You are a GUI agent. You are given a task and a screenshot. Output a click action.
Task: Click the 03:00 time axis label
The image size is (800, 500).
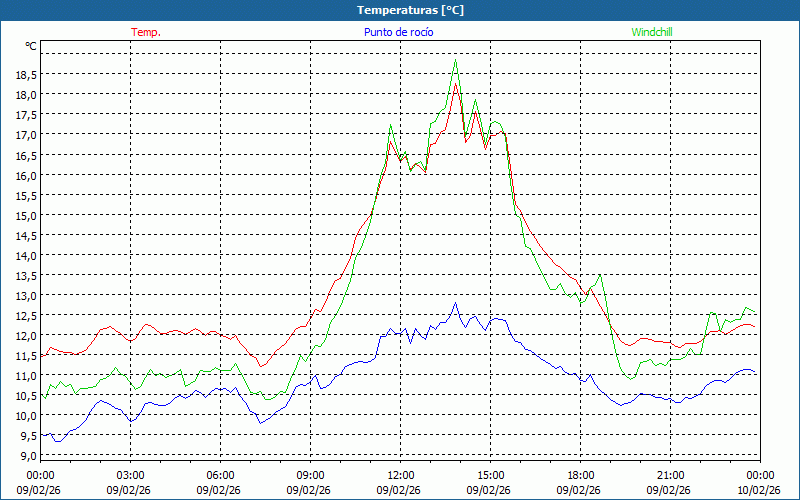[x=130, y=475]
